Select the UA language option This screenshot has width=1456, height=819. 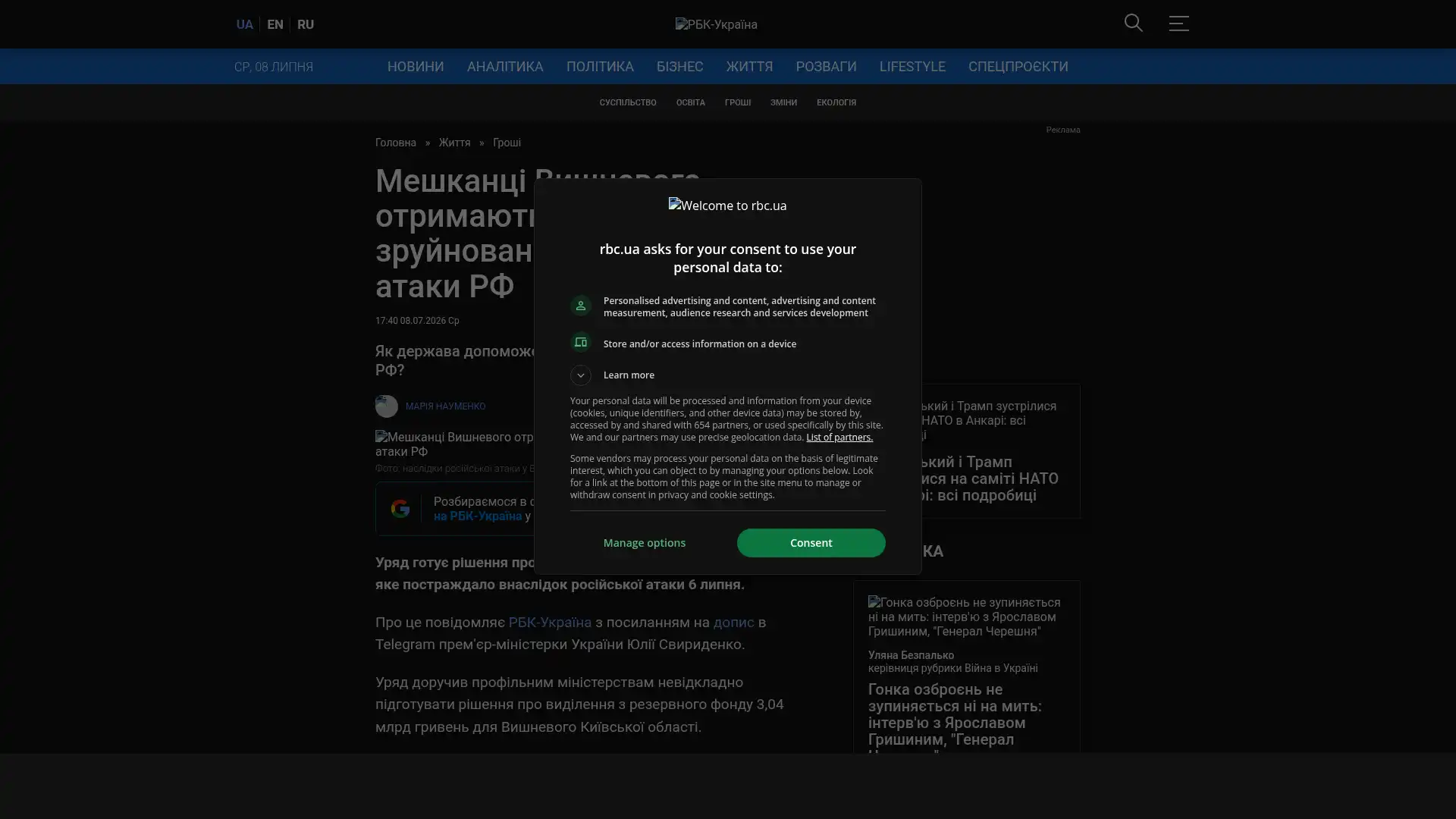point(244,24)
